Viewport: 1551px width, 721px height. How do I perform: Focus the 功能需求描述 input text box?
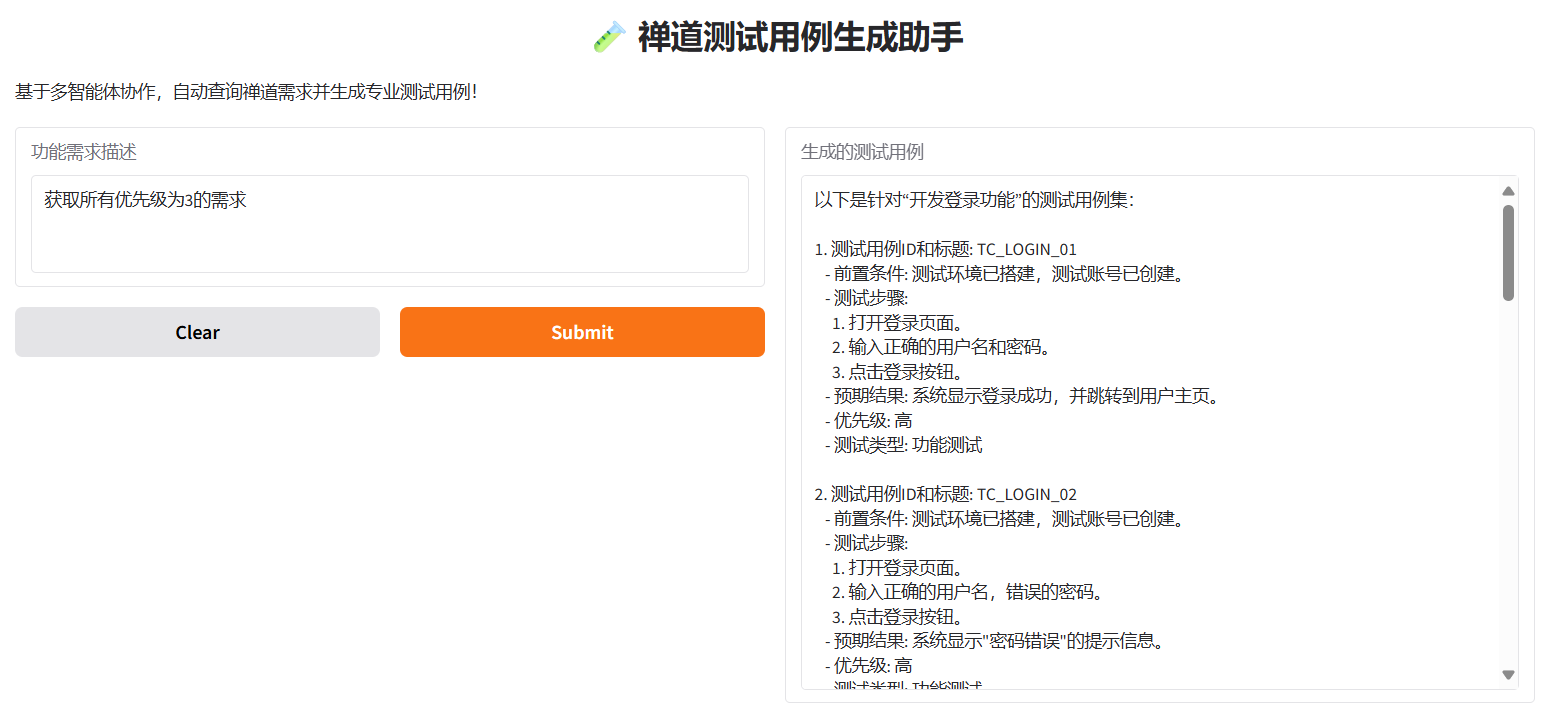(390, 224)
